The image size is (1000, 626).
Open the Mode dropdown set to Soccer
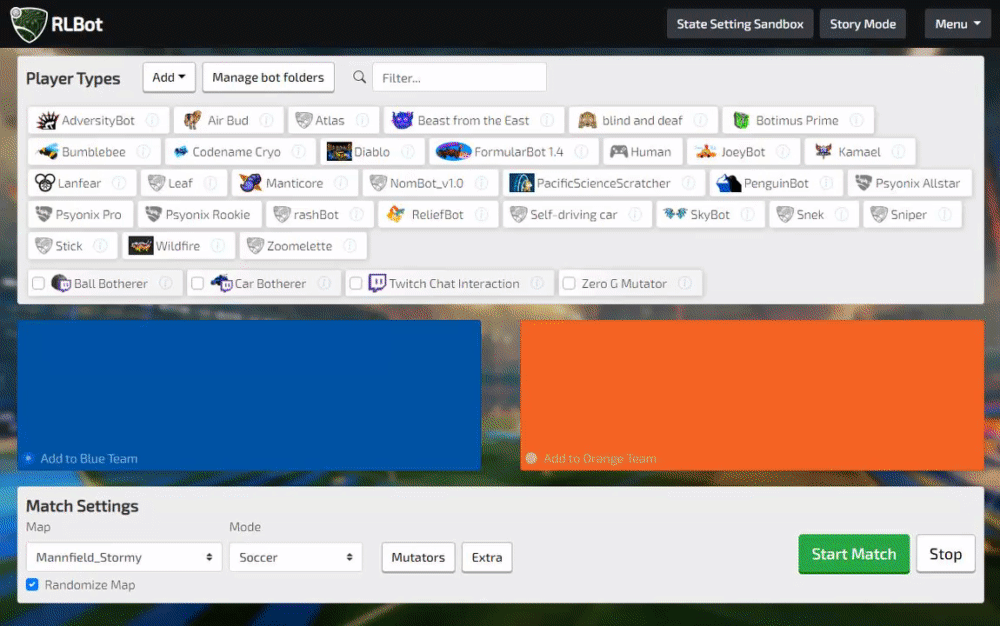(x=295, y=557)
